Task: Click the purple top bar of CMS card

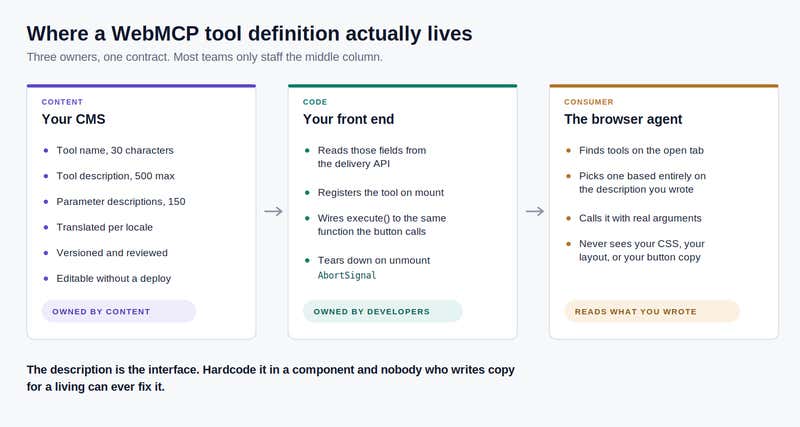Action: (x=141, y=86)
